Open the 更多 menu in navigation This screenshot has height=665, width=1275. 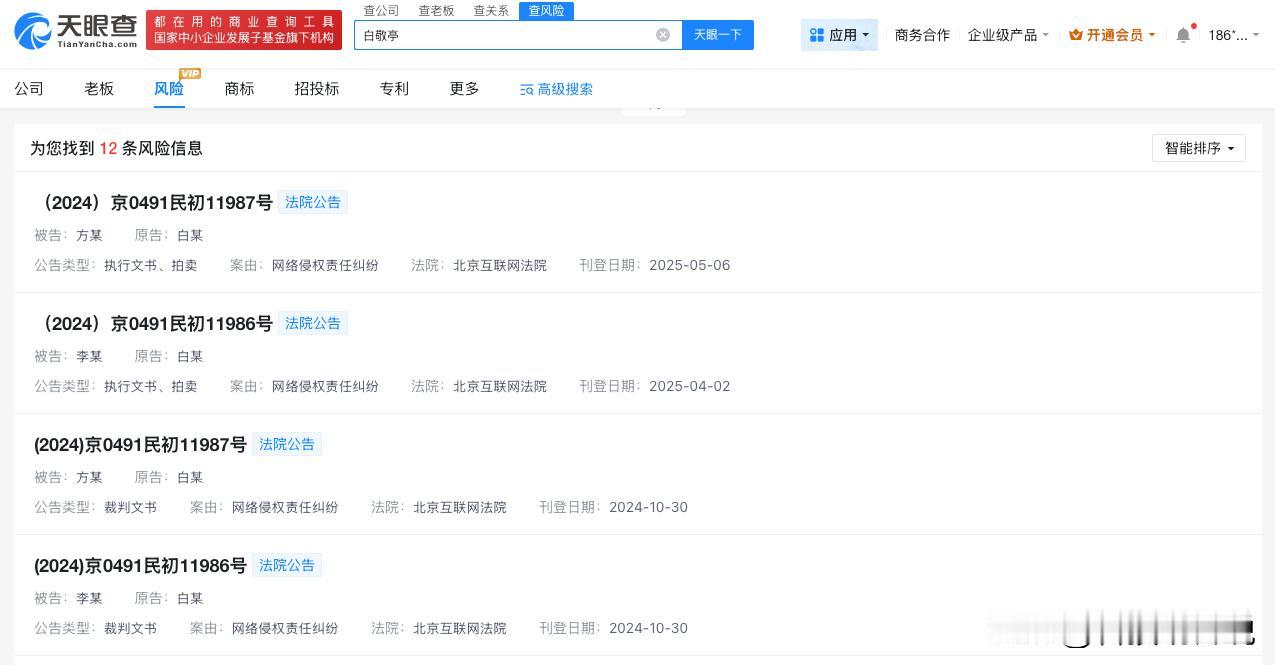click(463, 89)
